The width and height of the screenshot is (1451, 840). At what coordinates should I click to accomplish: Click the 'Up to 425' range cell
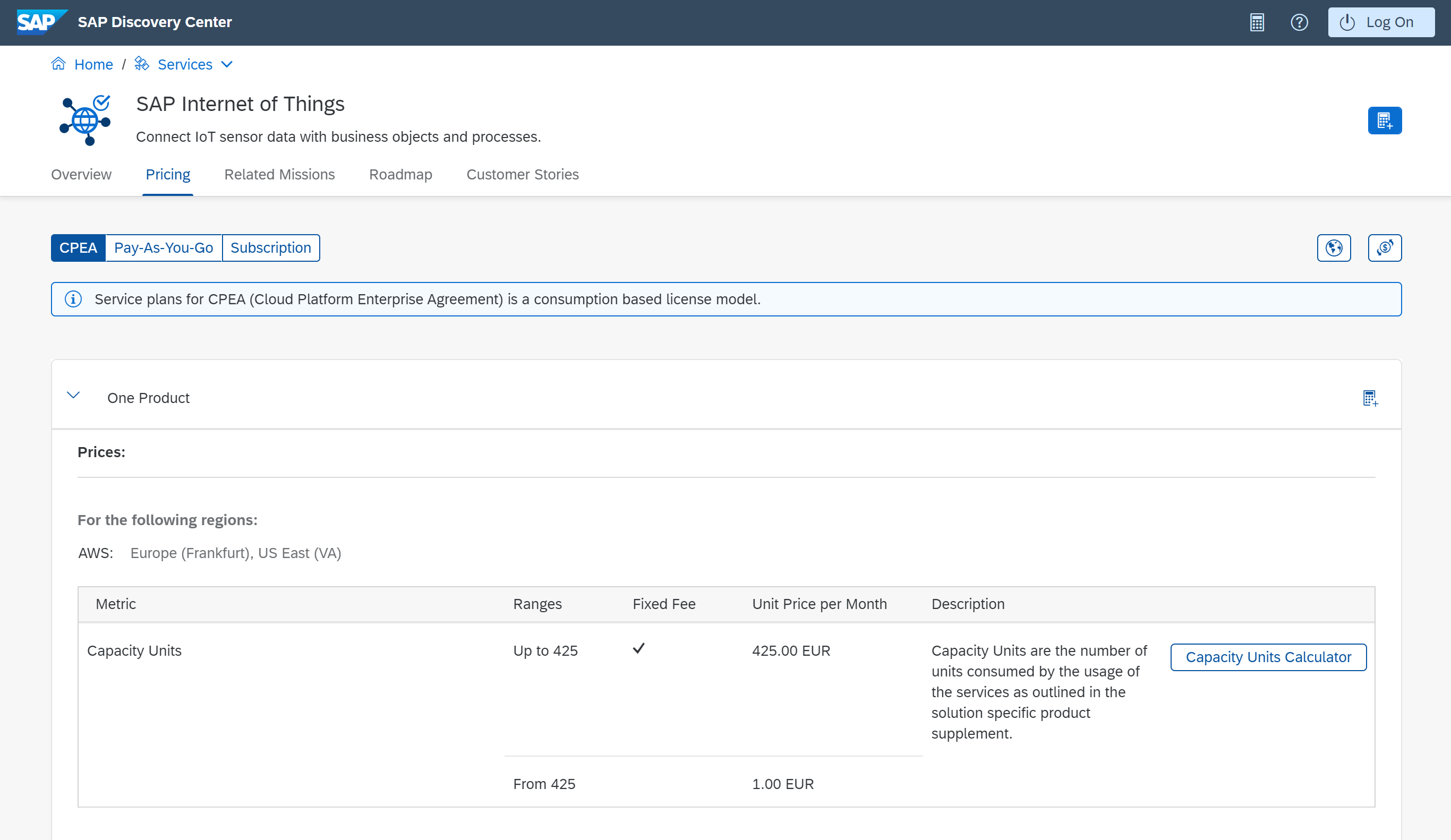(x=545, y=650)
